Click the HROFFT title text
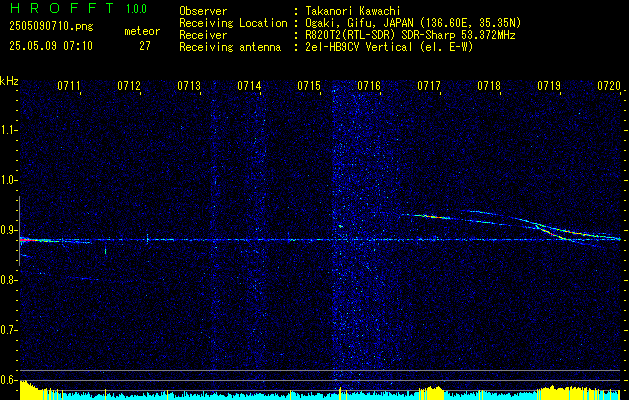 click(x=63, y=8)
